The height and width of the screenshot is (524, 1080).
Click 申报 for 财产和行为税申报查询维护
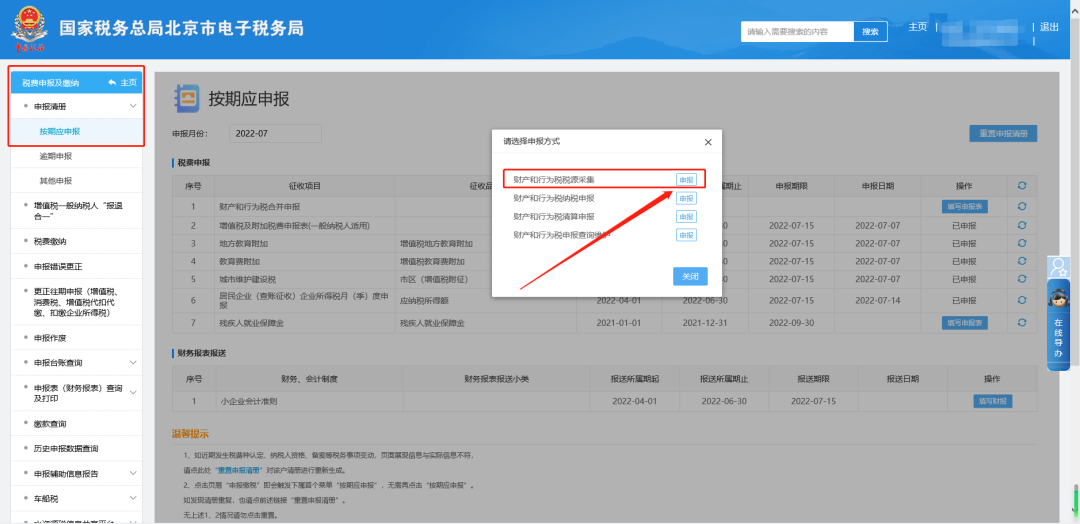coord(686,235)
